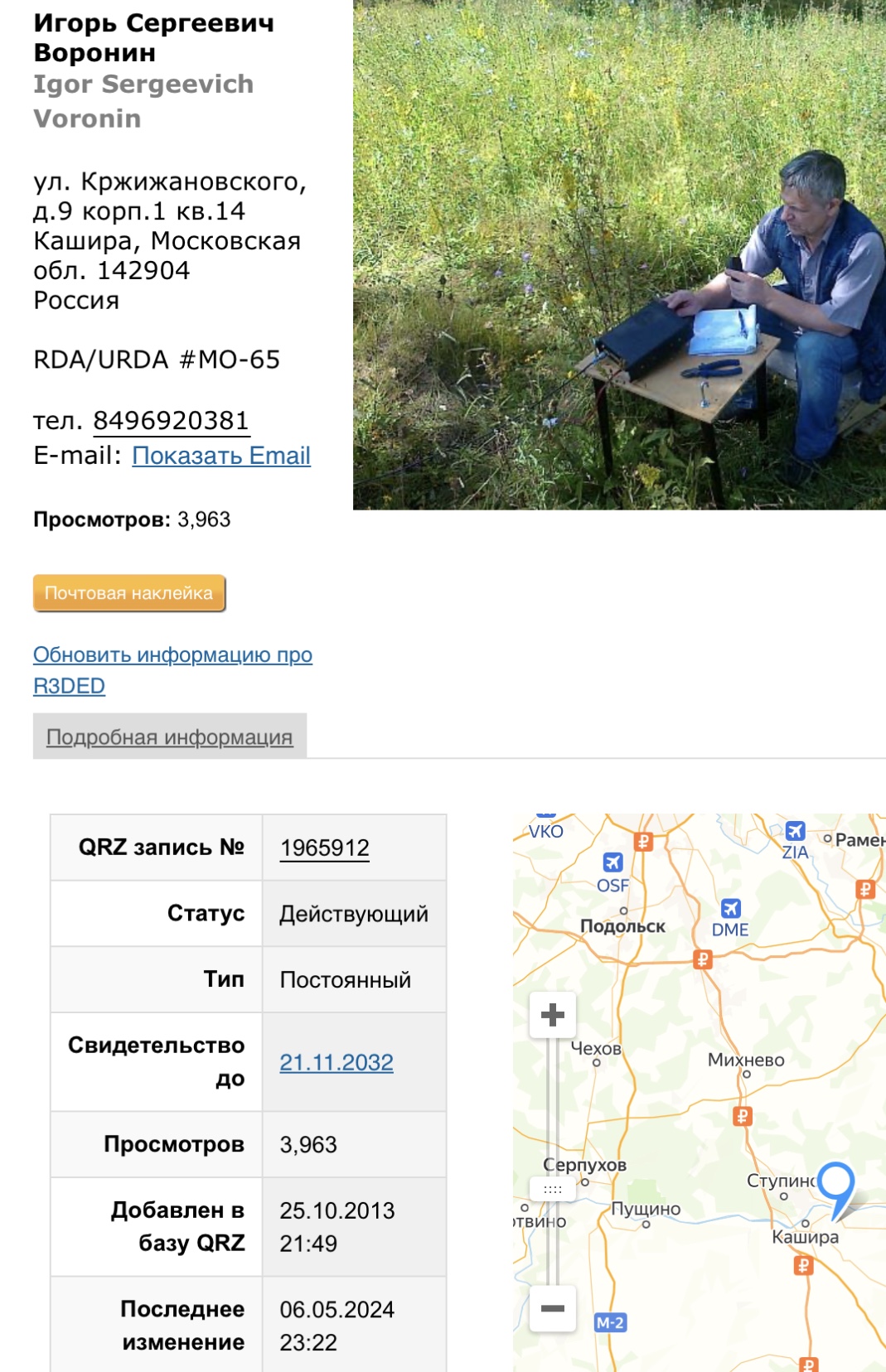Click the ruble toll icon near Михнево
Viewport: 886px width, 1372px height.
coord(743,1116)
